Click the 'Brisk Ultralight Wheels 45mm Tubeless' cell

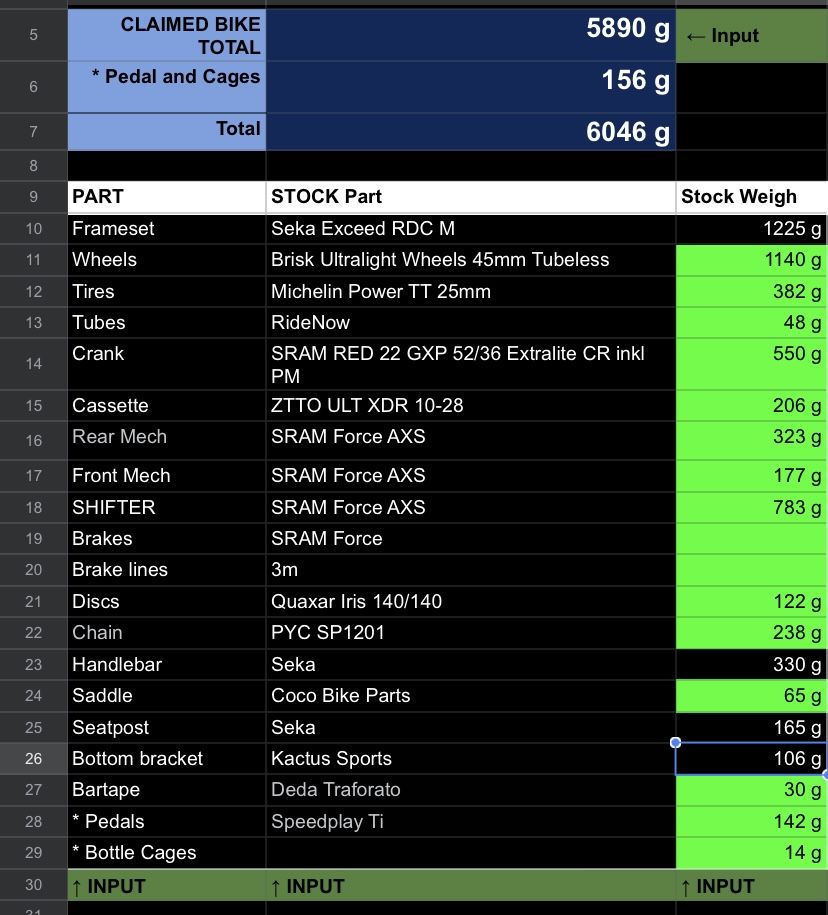[x=470, y=260]
